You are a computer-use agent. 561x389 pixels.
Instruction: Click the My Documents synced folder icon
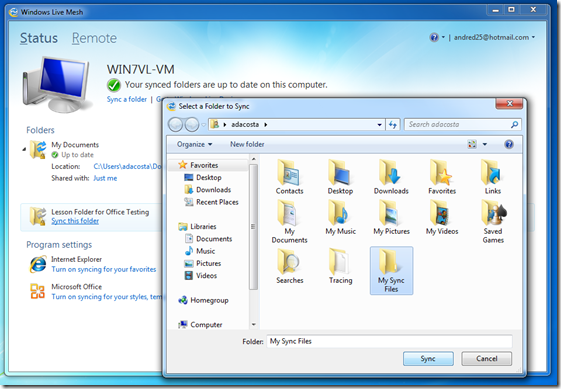38,150
